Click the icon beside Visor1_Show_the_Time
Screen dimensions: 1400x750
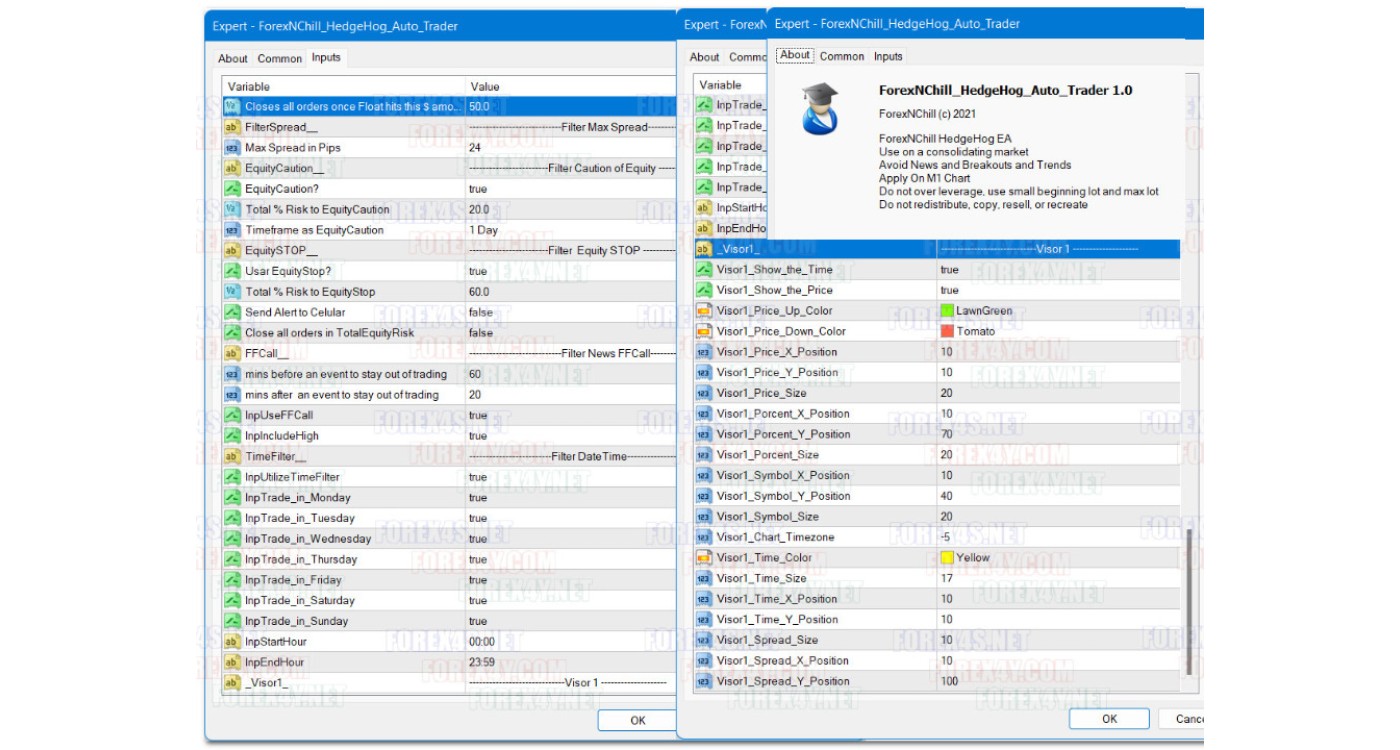click(703, 270)
